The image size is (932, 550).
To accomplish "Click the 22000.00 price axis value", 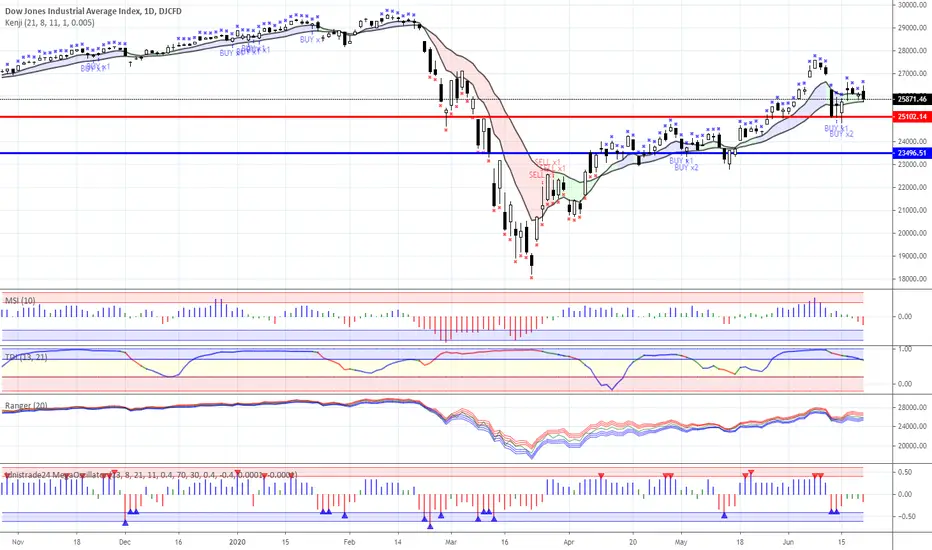I will [x=912, y=187].
